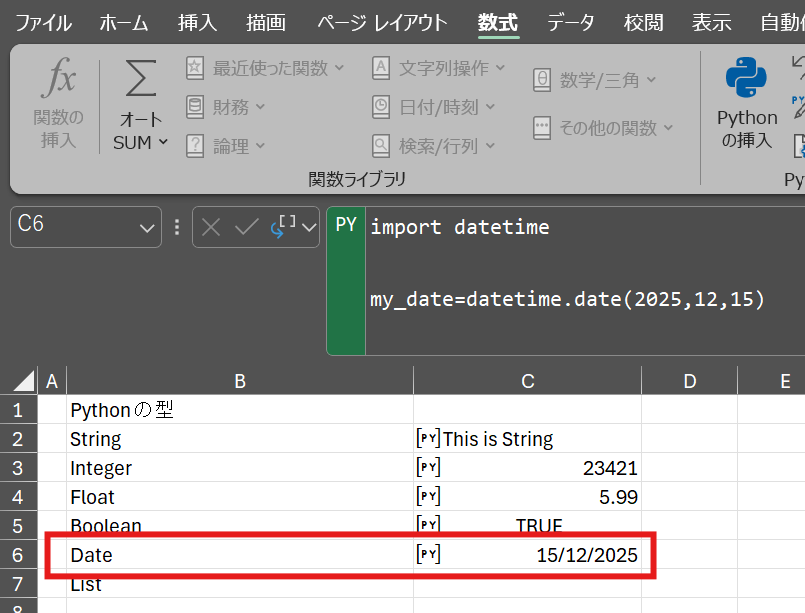The image size is (805, 613).
Task: Select column B header
Action: click(x=240, y=381)
